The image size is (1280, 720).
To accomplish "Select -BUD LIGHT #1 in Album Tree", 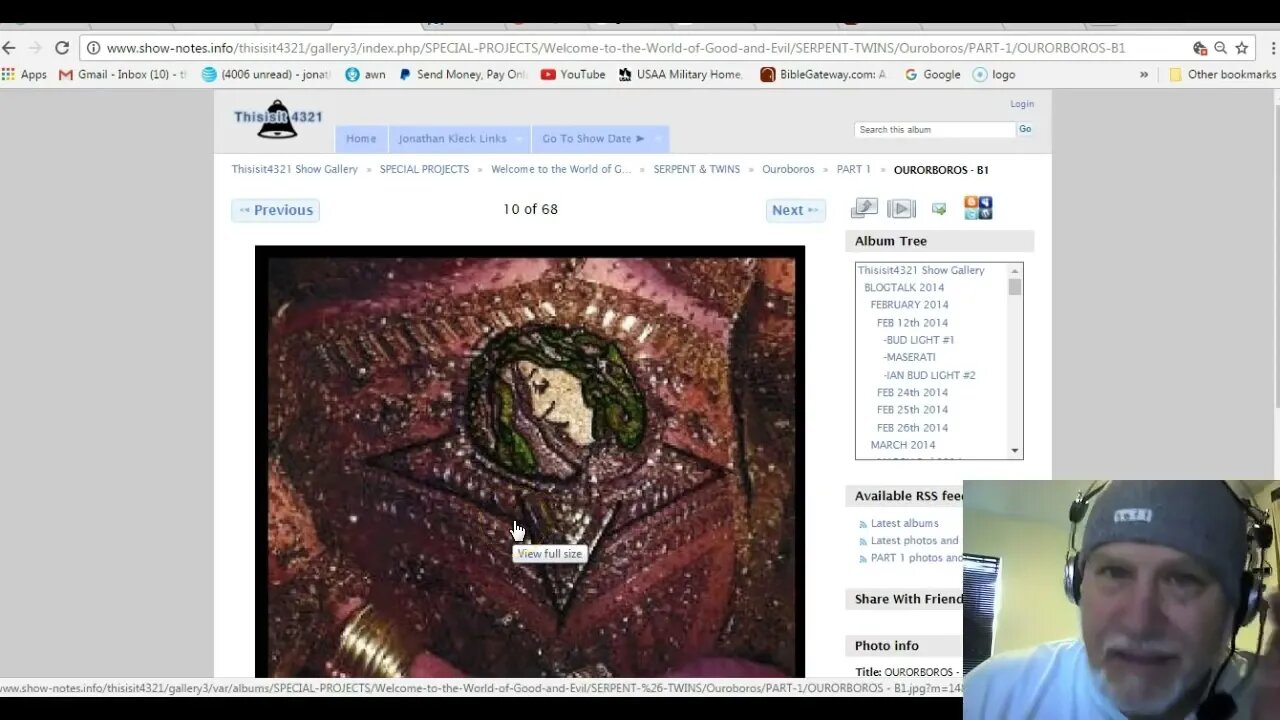I will [918, 340].
